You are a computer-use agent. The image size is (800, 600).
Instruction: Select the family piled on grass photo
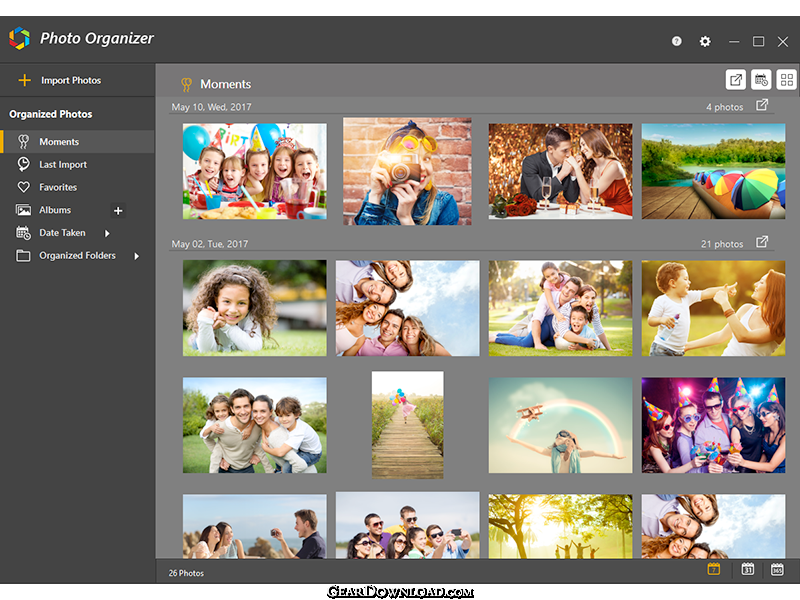click(x=560, y=308)
